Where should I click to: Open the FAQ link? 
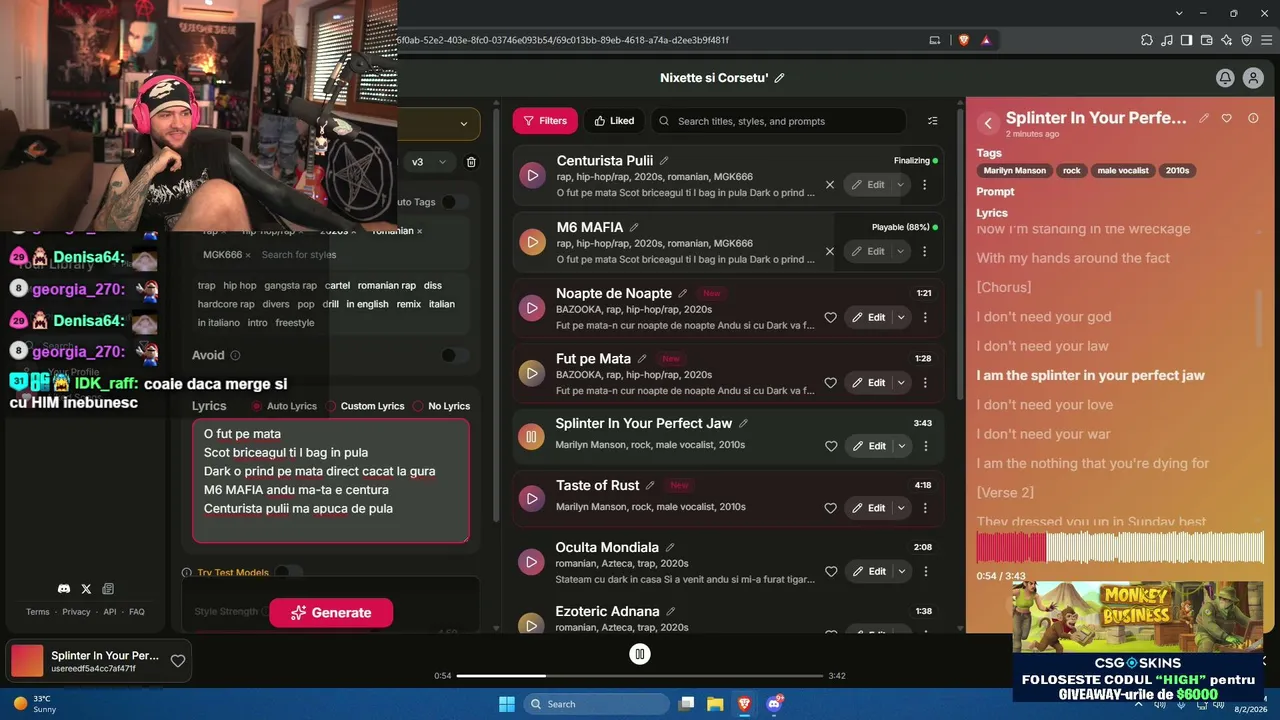[x=137, y=612]
